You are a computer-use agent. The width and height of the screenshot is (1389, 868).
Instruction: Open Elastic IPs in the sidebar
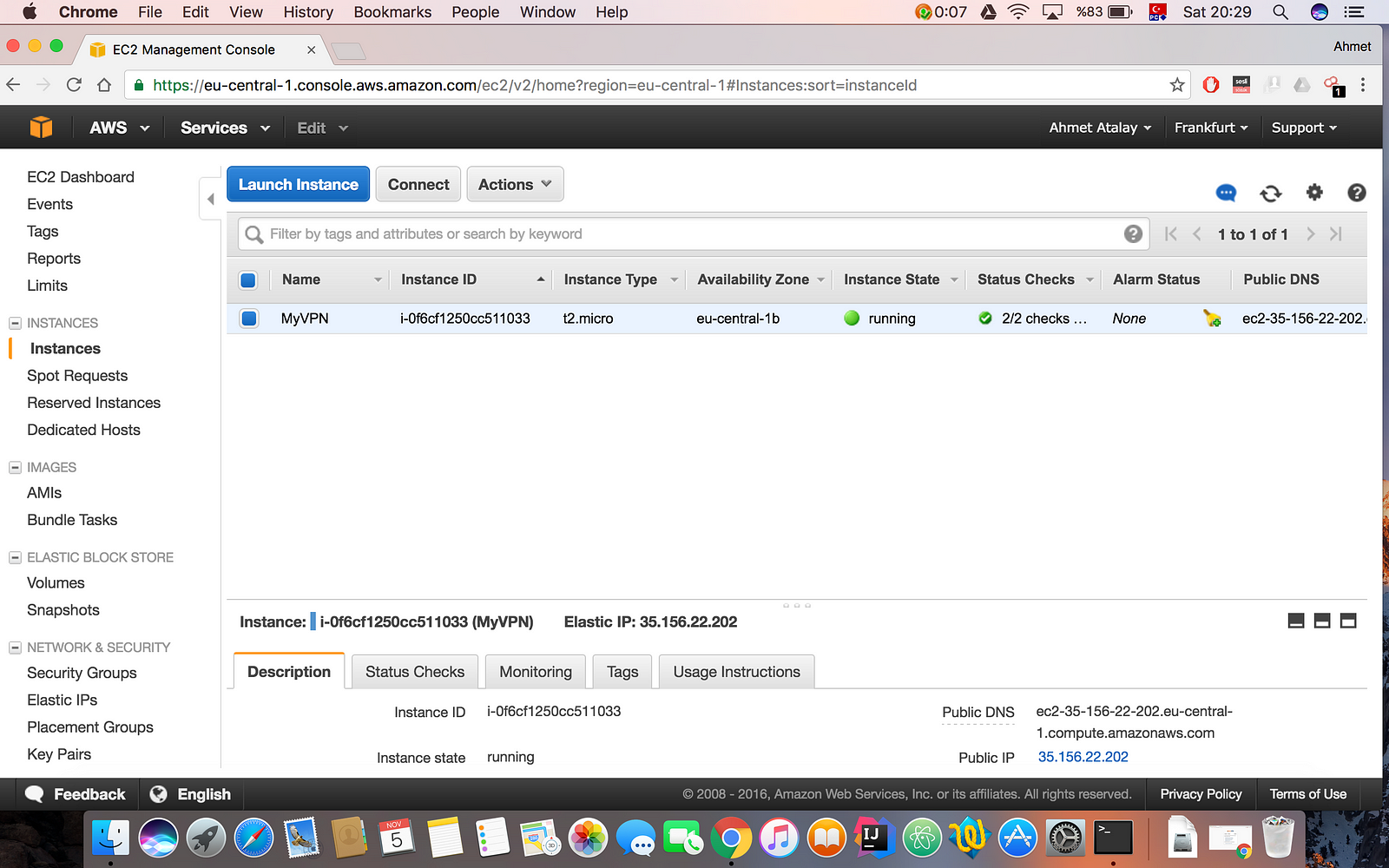pos(63,700)
